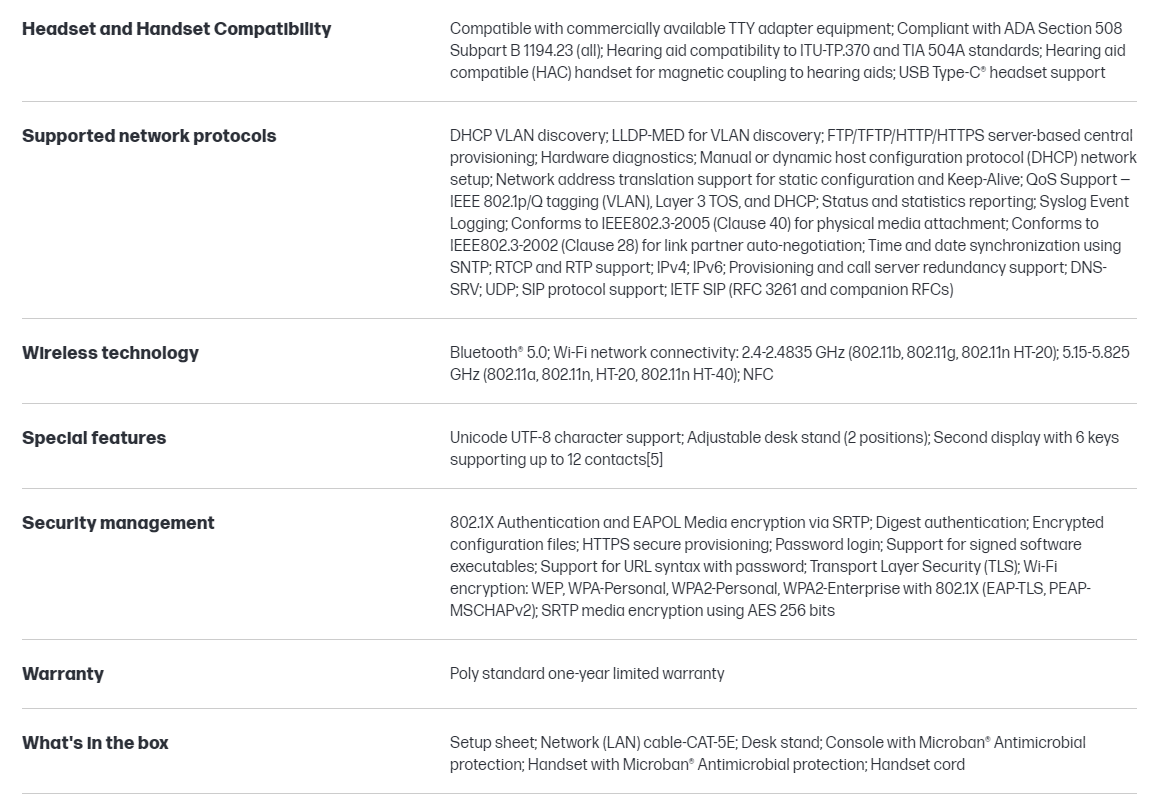1162x802 pixels.
Task: Select the "Wireless technology" row label
Action: [x=110, y=353]
